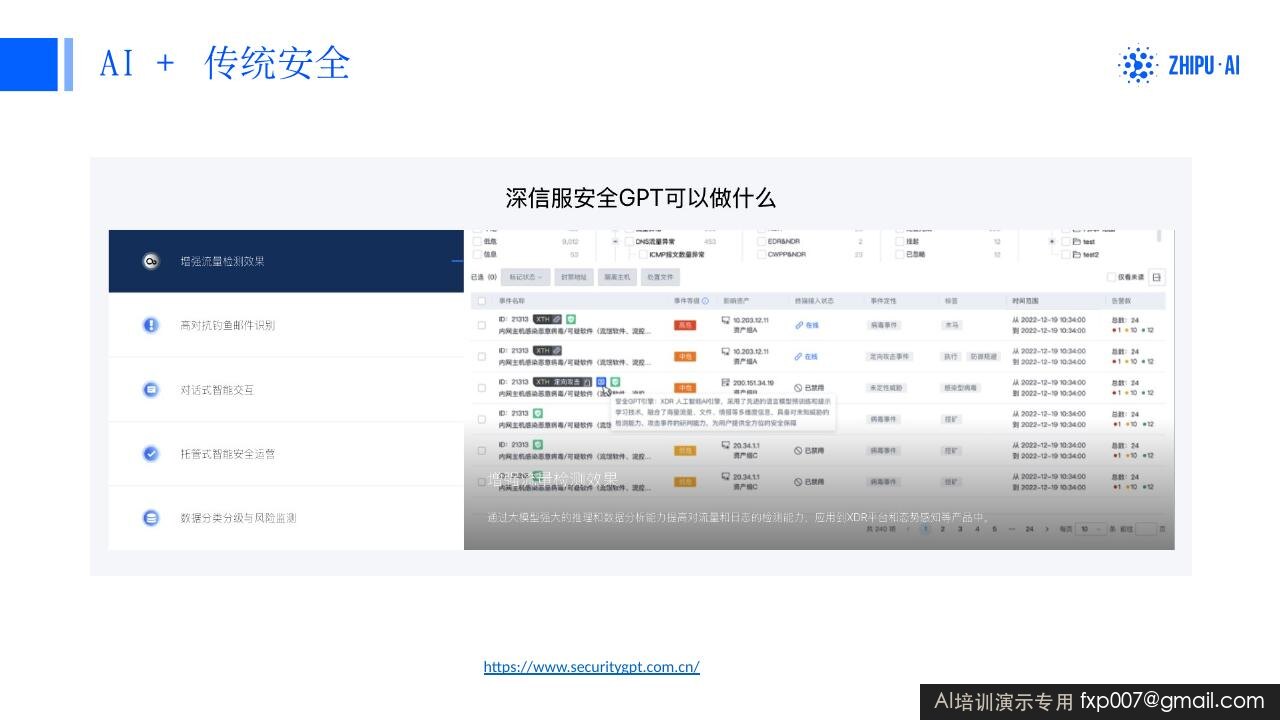Click the 未定性威胁 label
Image resolution: width=1280 pixels, height=720 pixels.
pyautogui.click(x=886, y=387)
